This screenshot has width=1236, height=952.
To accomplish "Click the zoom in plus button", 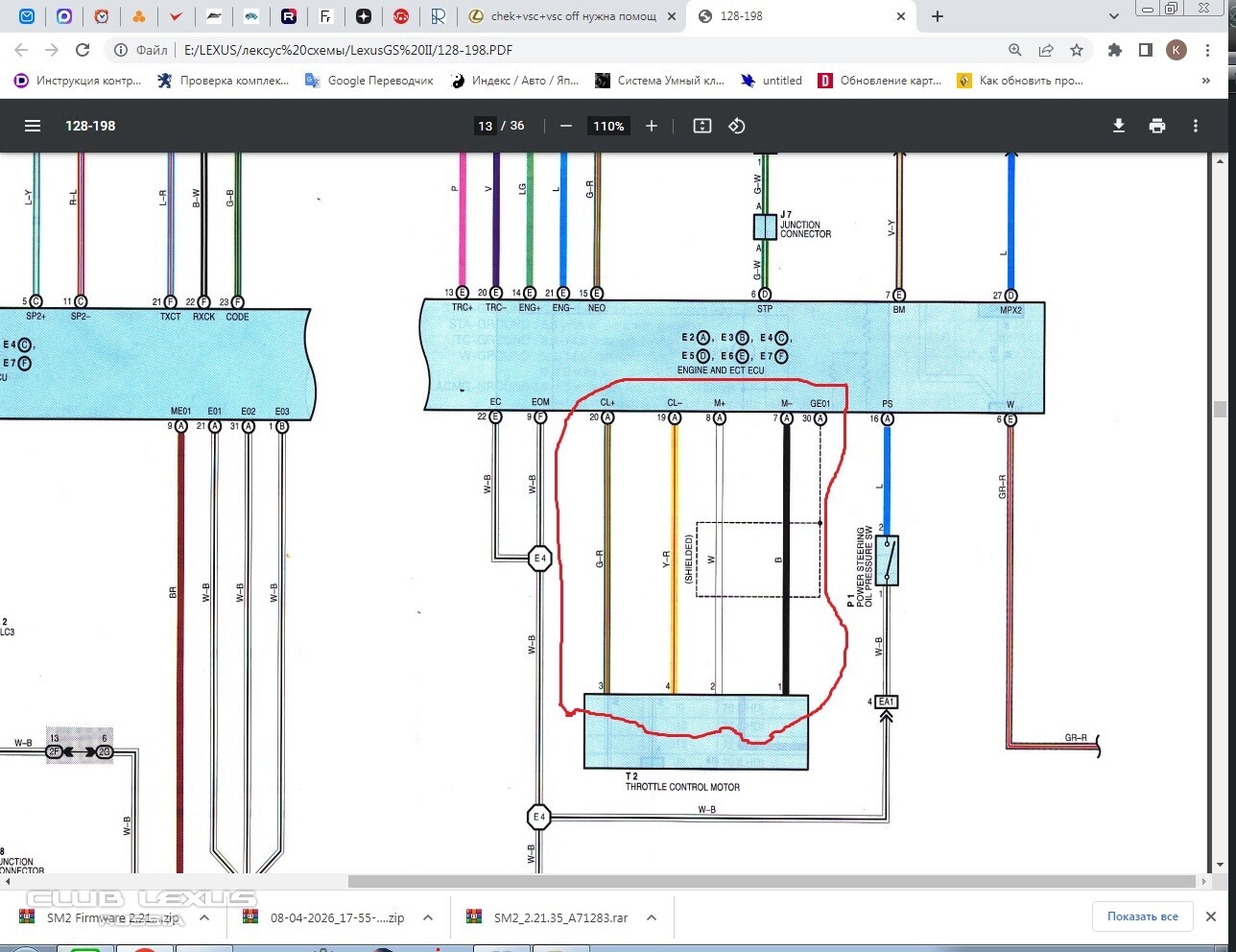I will point(652,126).
